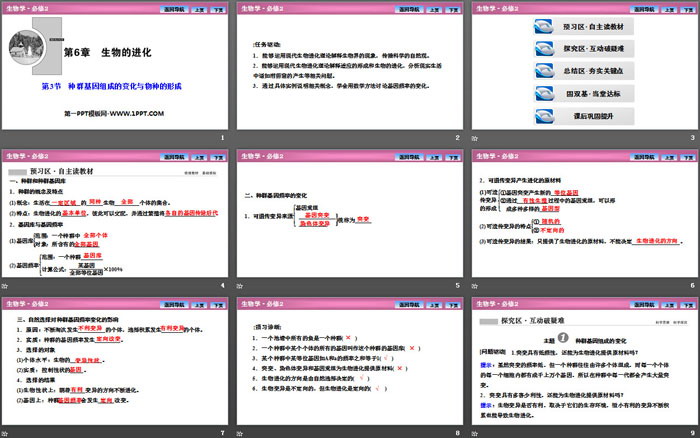Screen dimensions: 700x438
Task: Open the 总结区·夯实关键点 button on slide 3
Action: [x=584, y=71]
